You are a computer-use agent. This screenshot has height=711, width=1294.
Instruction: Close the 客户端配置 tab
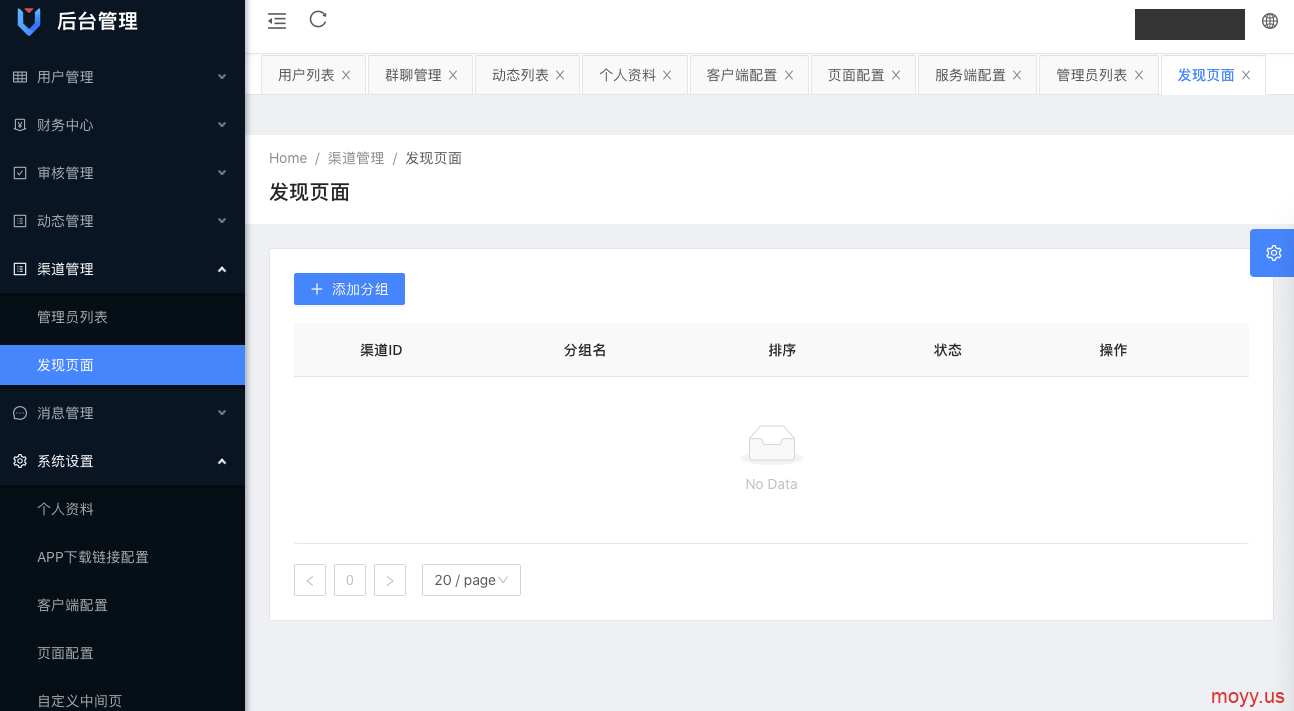pyautogui.click(x=789, y=75)
